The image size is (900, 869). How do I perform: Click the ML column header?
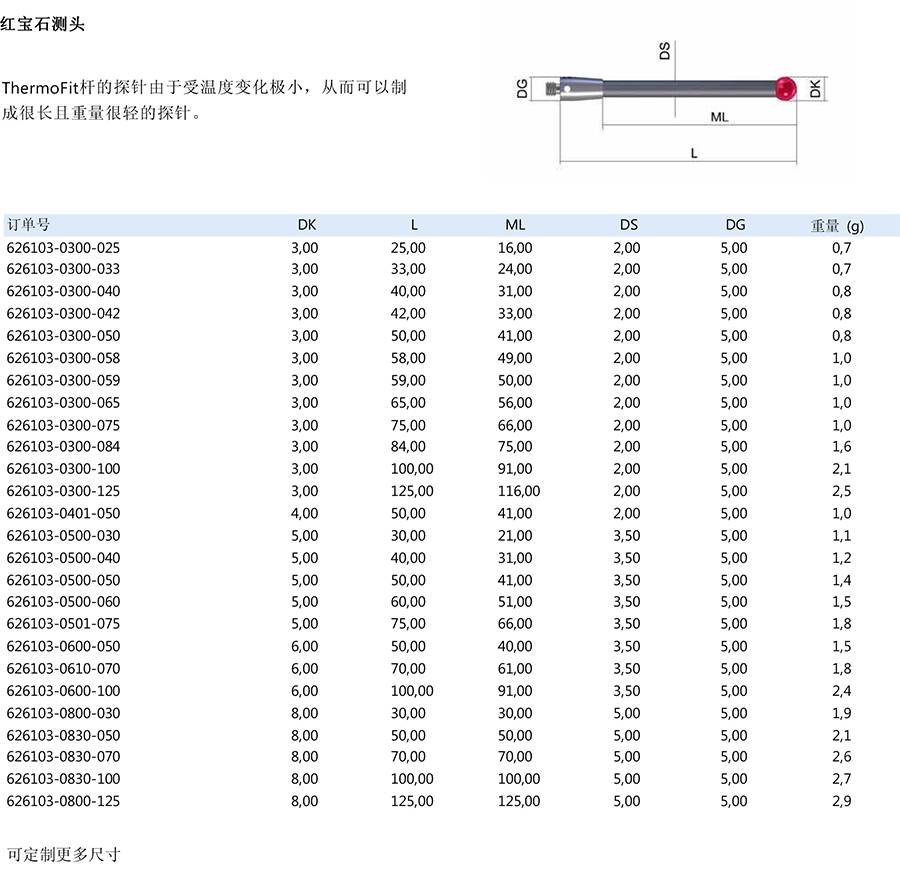coord(515,225)
